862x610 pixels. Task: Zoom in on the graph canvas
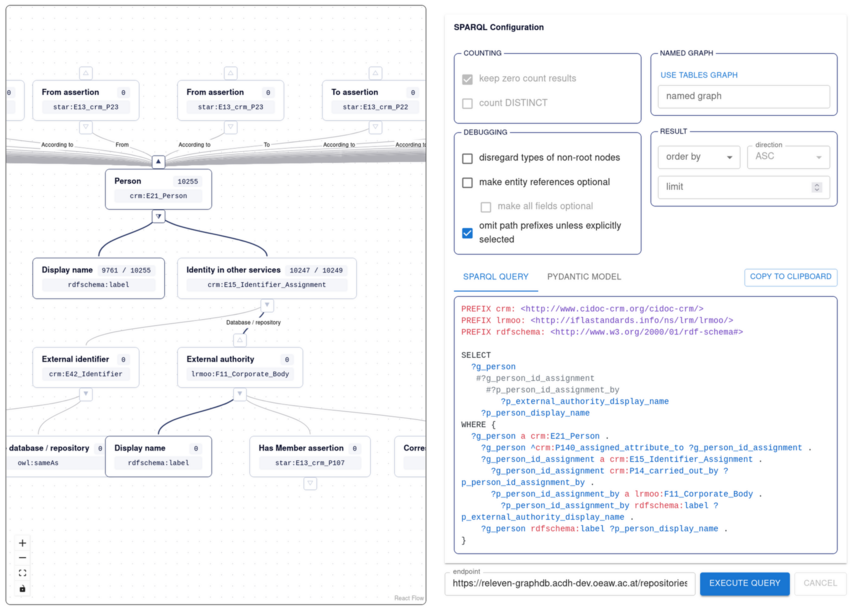23,543
